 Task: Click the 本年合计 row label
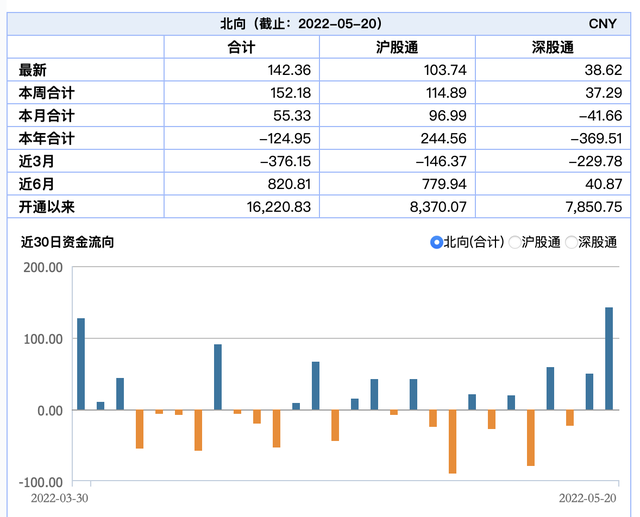coord(47,138)
